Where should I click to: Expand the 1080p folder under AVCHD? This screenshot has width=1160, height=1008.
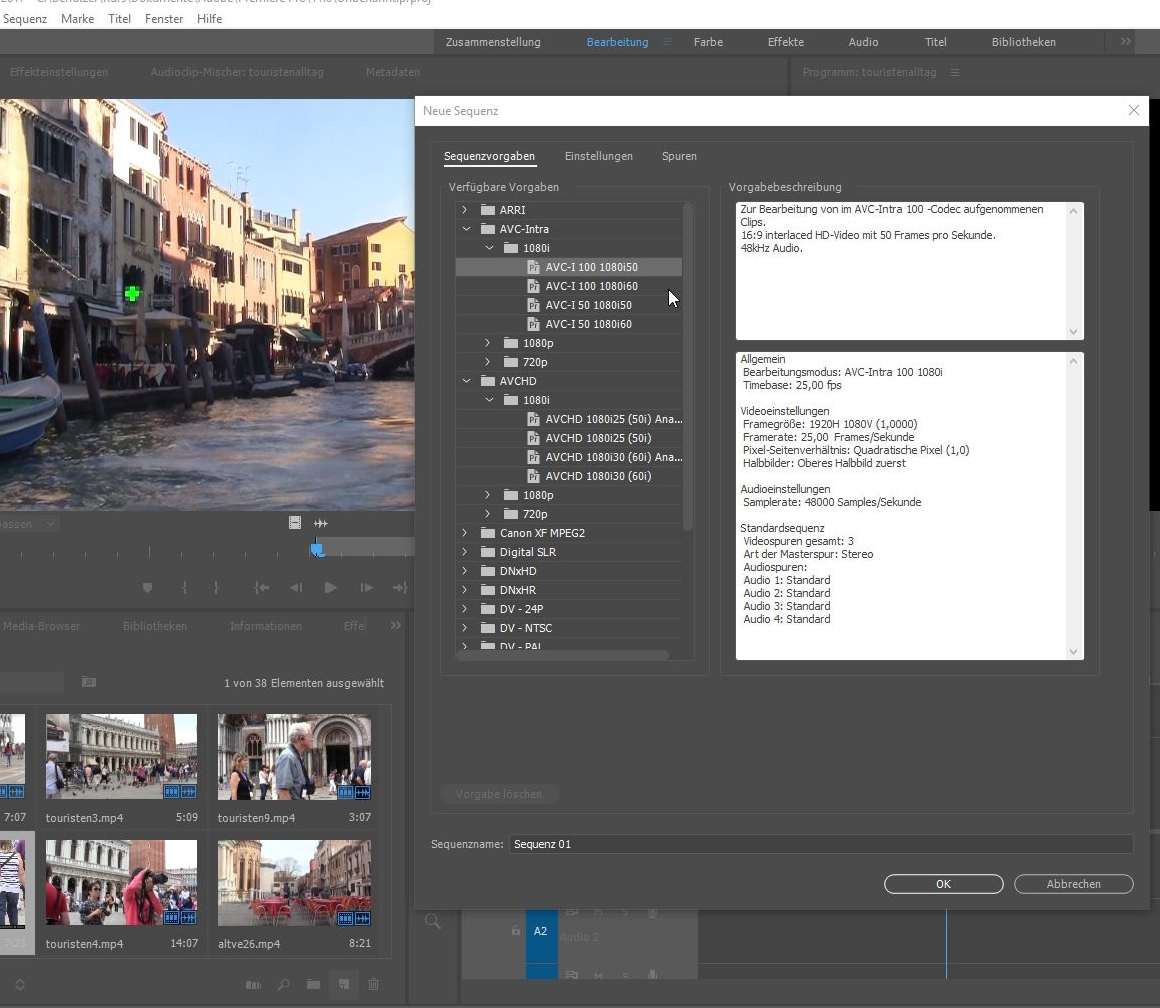488,495
